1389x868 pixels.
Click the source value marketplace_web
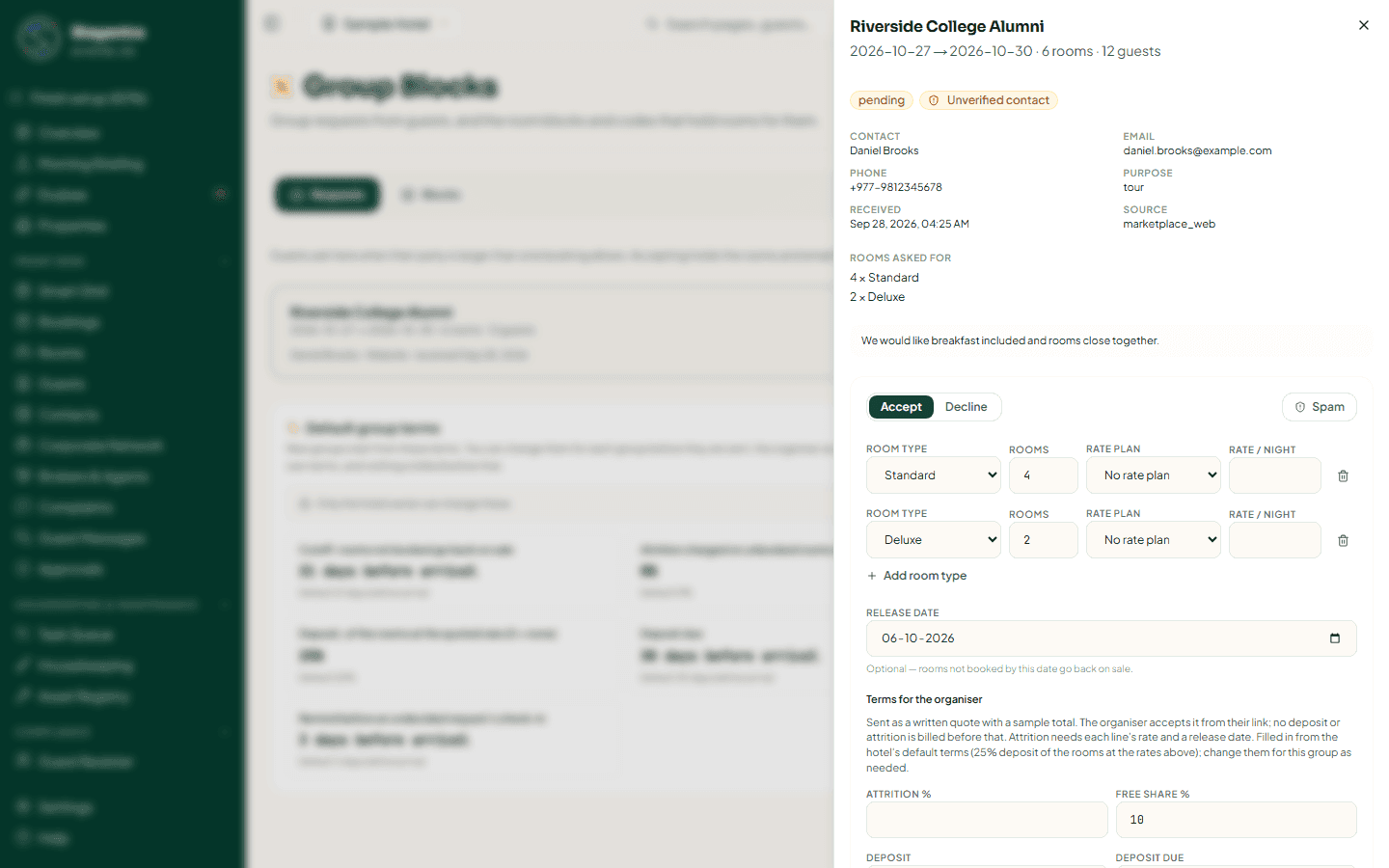[x=1169, y=224]
